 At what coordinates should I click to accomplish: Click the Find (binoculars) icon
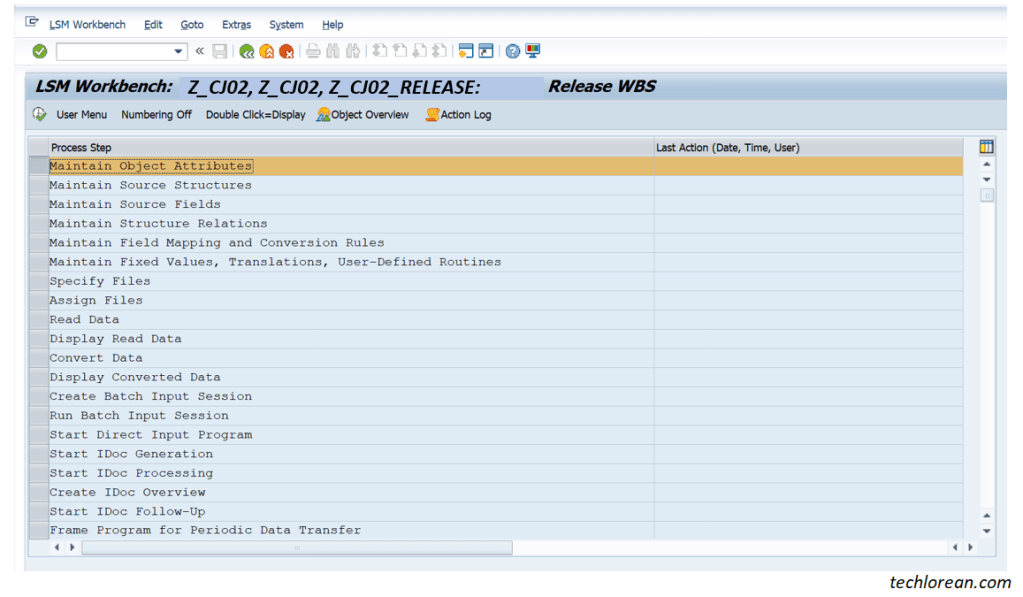tap(332, 51)
